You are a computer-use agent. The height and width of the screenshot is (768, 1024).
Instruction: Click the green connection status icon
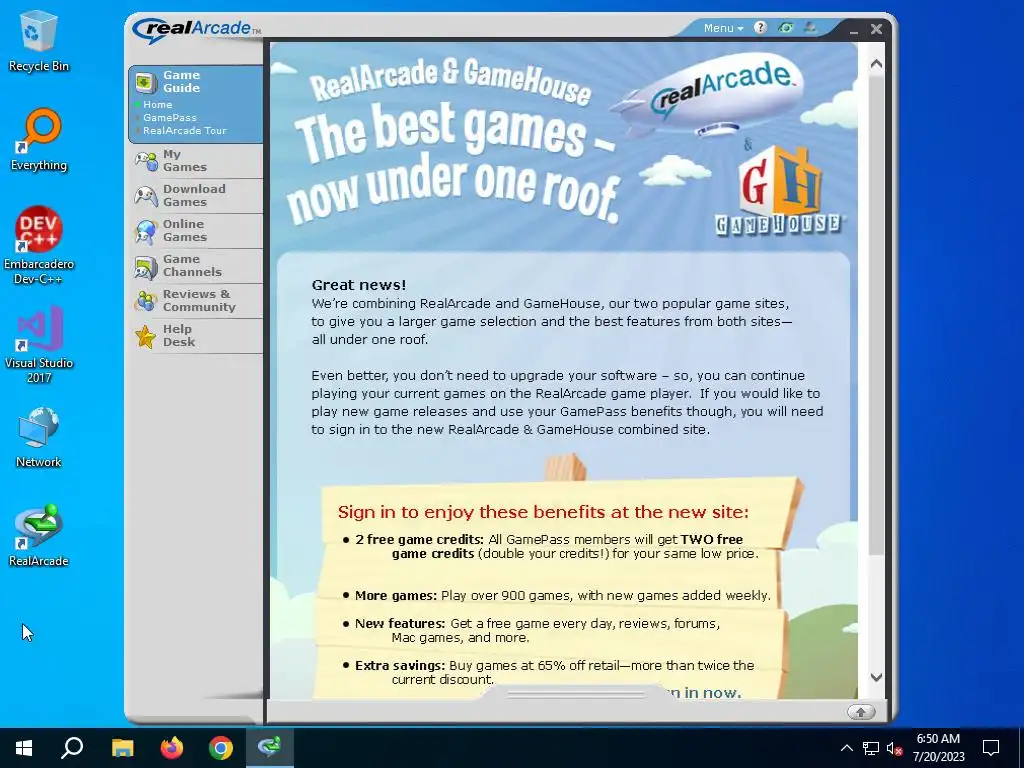pos(786,27)
